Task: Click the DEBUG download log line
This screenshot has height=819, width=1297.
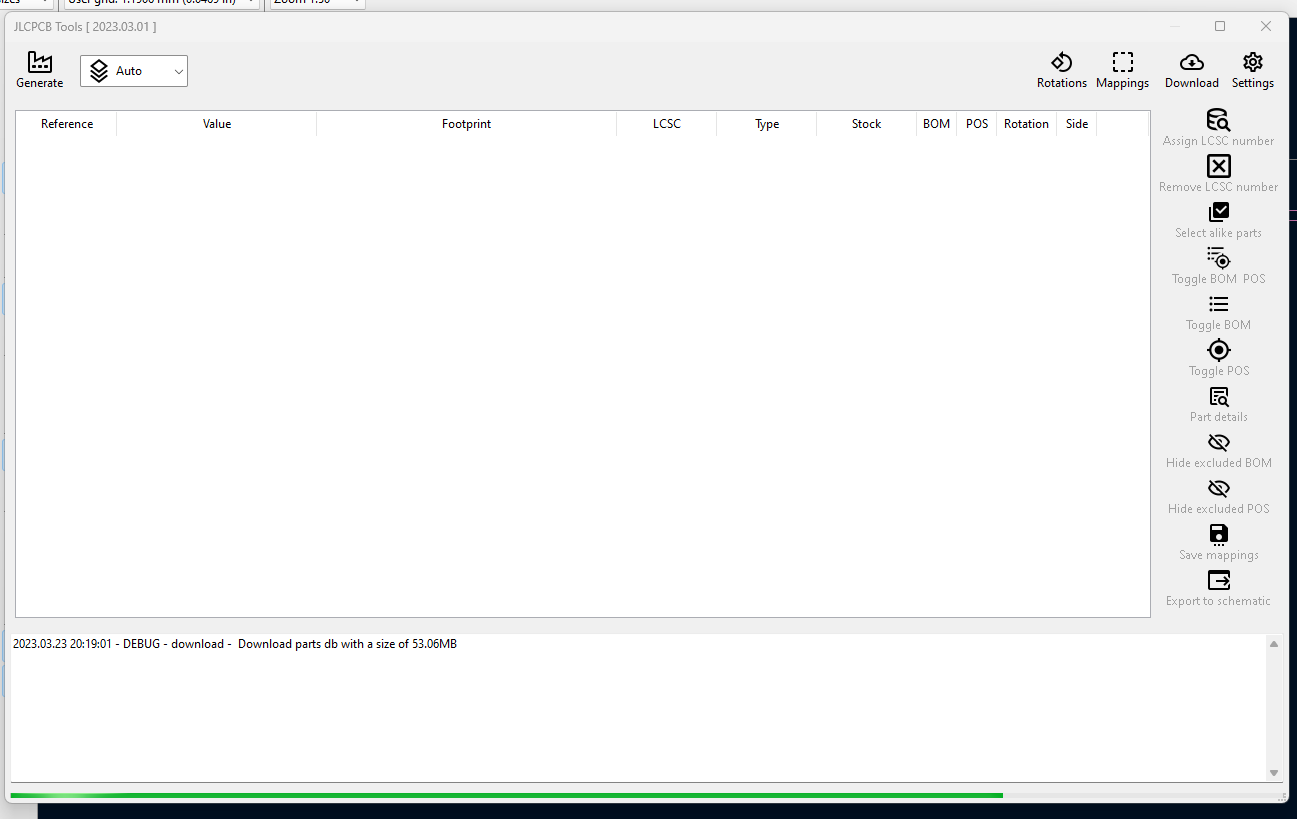Action: 235,644
